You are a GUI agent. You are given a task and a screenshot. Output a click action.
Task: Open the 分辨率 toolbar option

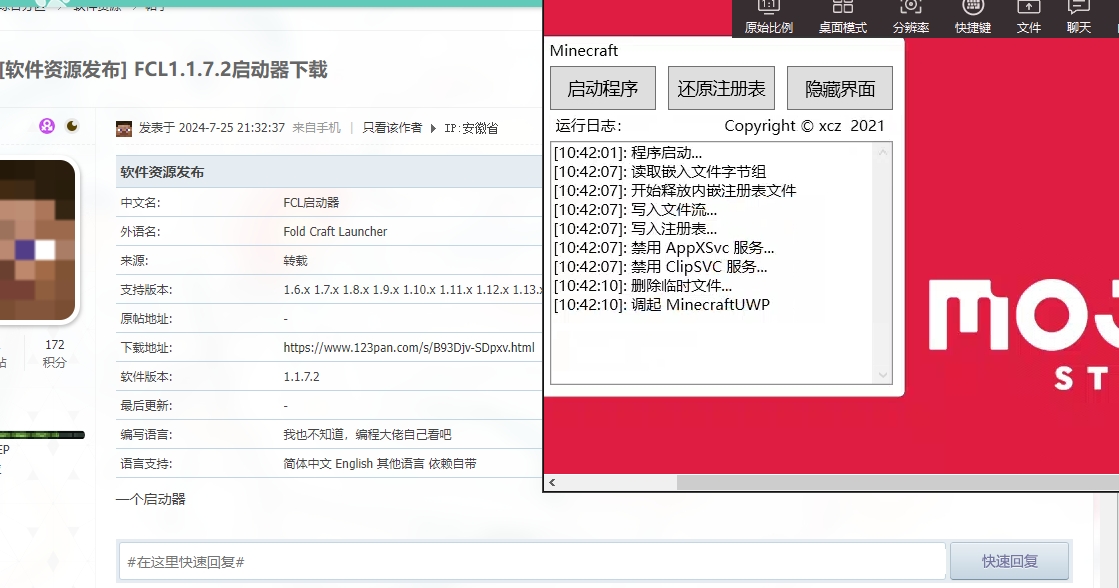[911, 18]
